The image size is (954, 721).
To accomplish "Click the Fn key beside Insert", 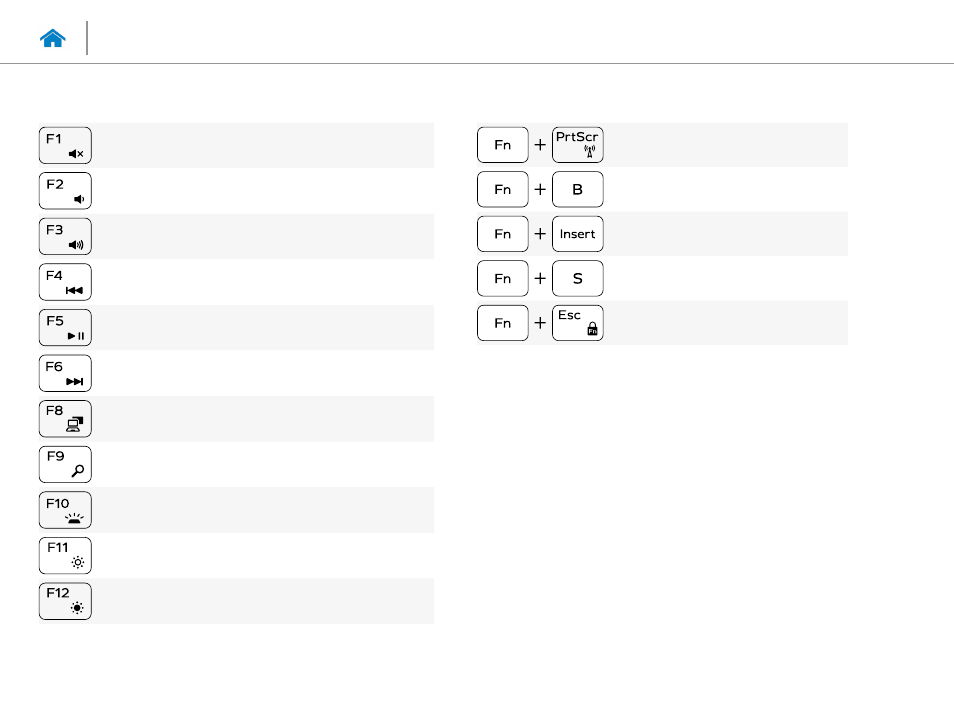I will point(503,234).
